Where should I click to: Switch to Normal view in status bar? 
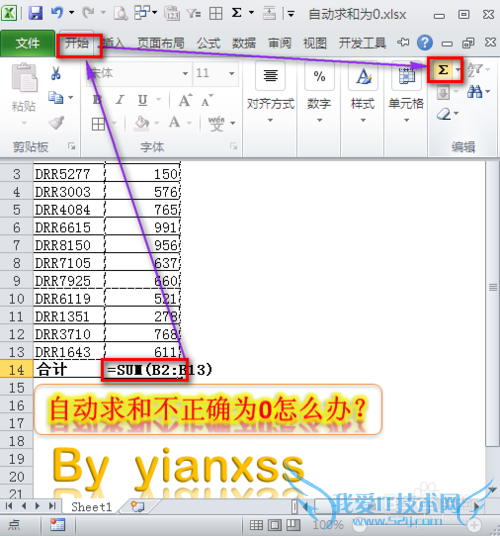click(x=256, y=525)
